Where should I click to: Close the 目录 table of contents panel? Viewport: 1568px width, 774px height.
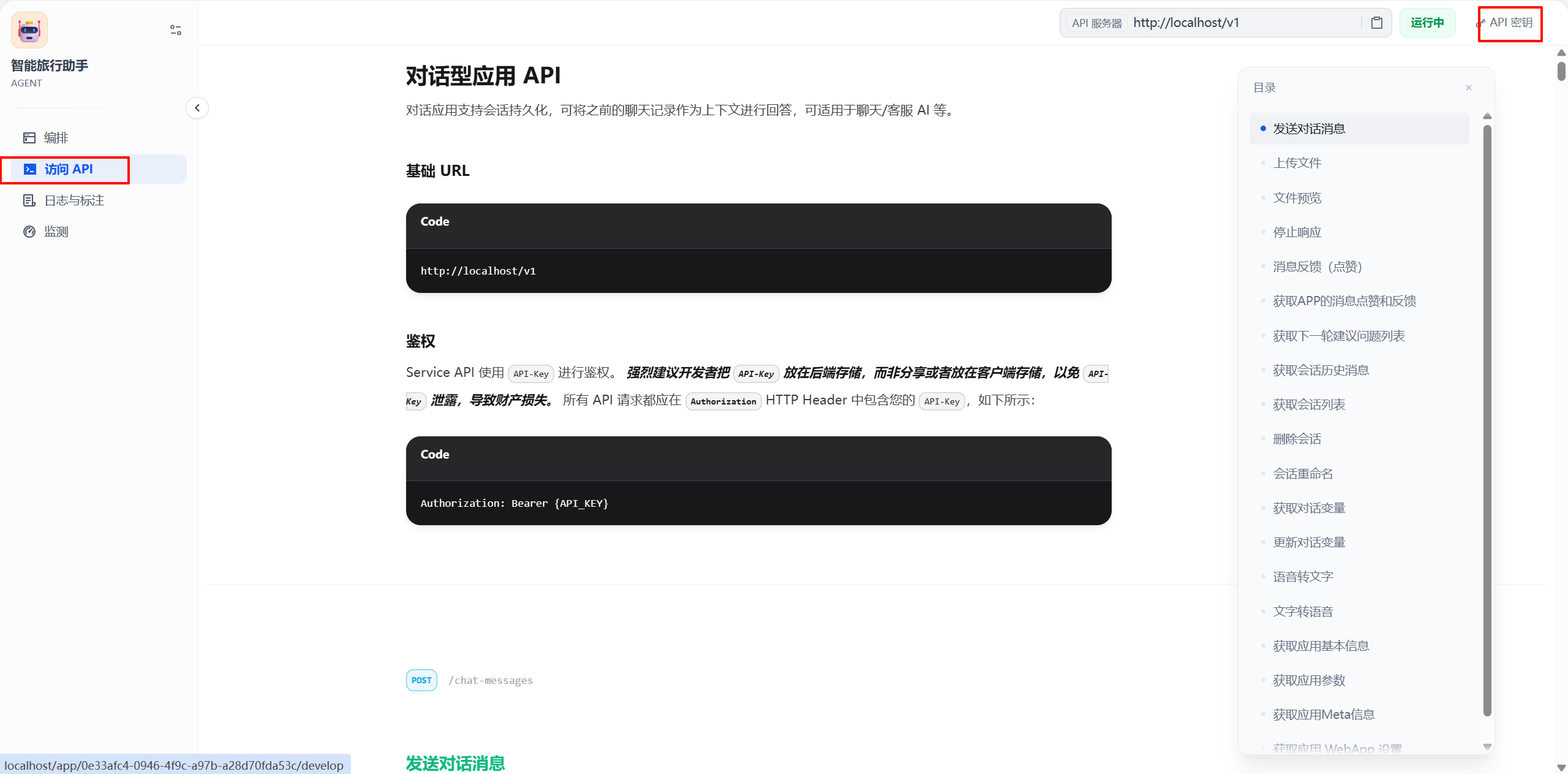tap(1469, 88)
